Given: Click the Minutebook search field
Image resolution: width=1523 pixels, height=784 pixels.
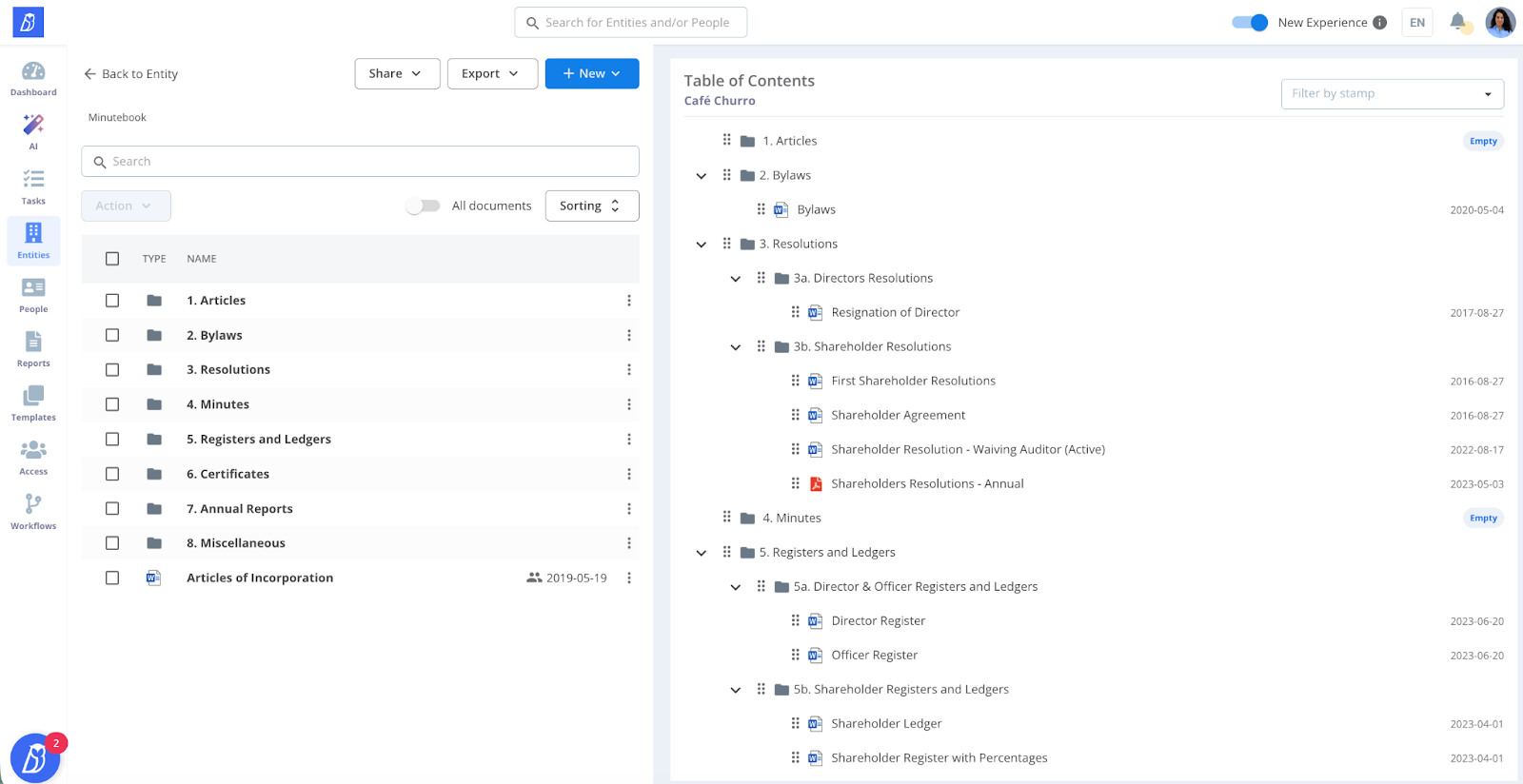Looking at the screenshot, I should point(360,162).
